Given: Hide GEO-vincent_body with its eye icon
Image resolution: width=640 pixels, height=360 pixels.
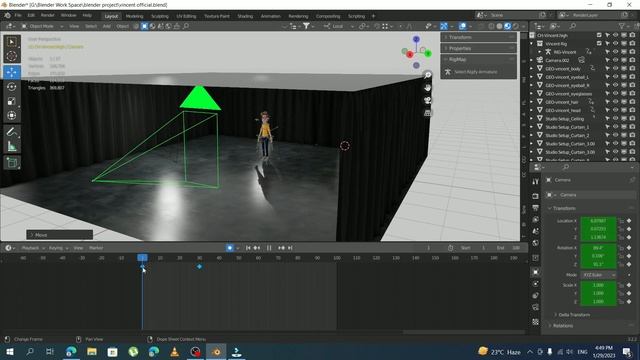Looking at the screenshot, I should 616,69.
